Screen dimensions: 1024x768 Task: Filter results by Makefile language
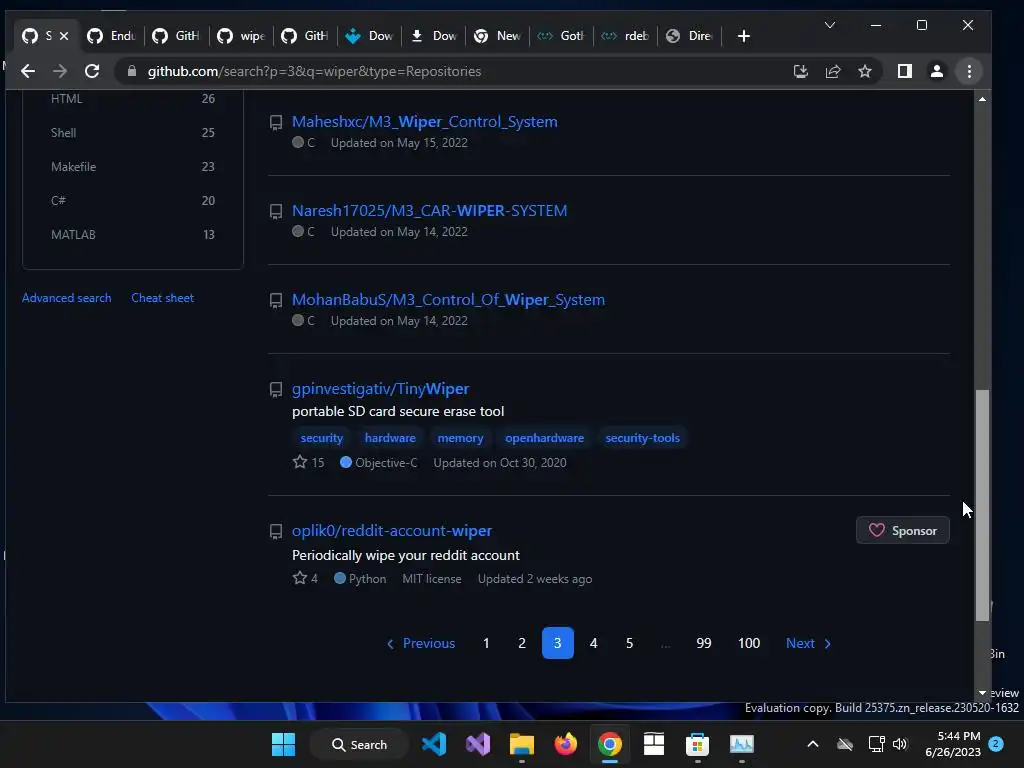click(x=133, y=167)
